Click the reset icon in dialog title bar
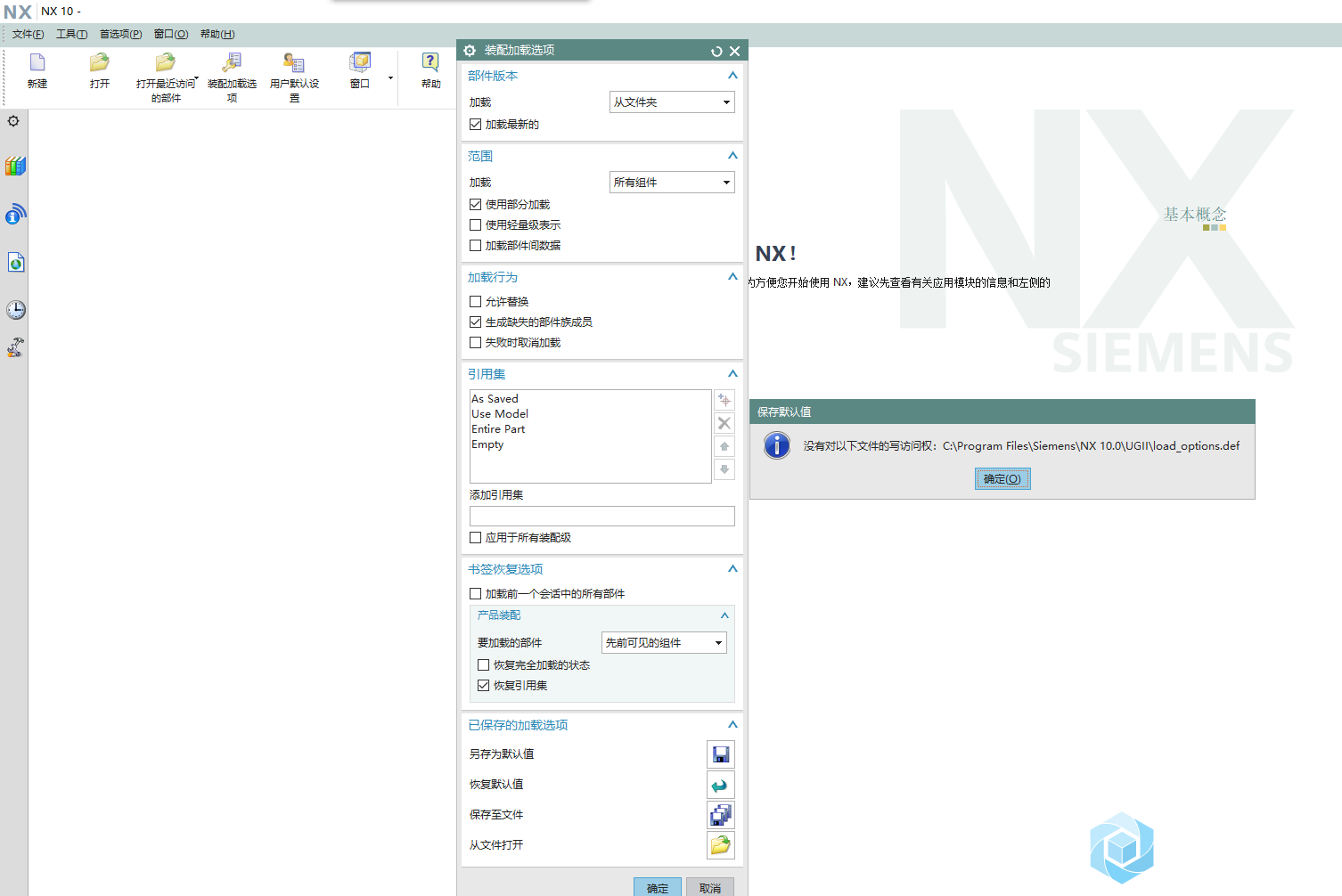The image size is (1342, 896). (716, 52)
